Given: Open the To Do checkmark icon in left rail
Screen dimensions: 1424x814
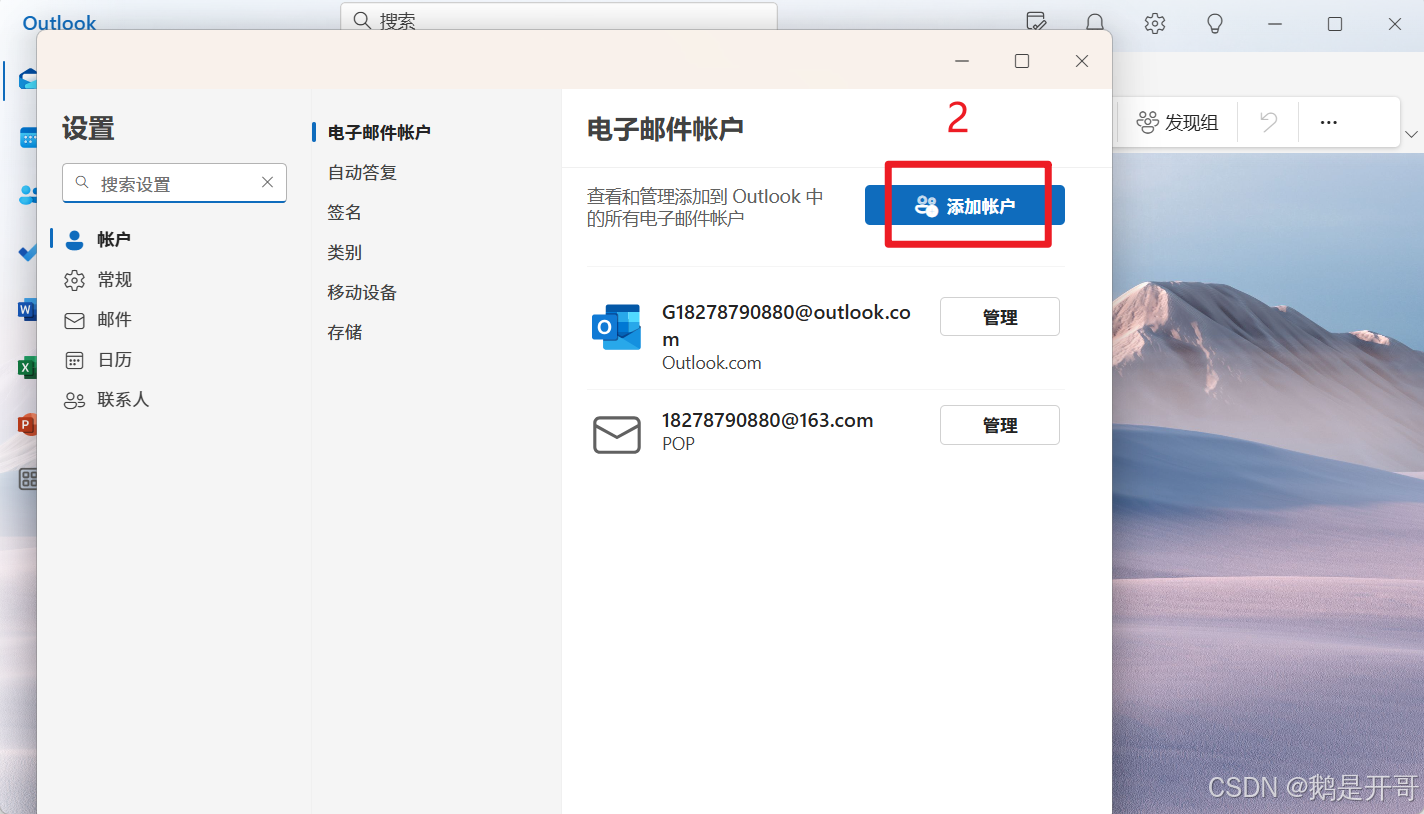Looking at the screenshot, I should [x=28, y=252].
